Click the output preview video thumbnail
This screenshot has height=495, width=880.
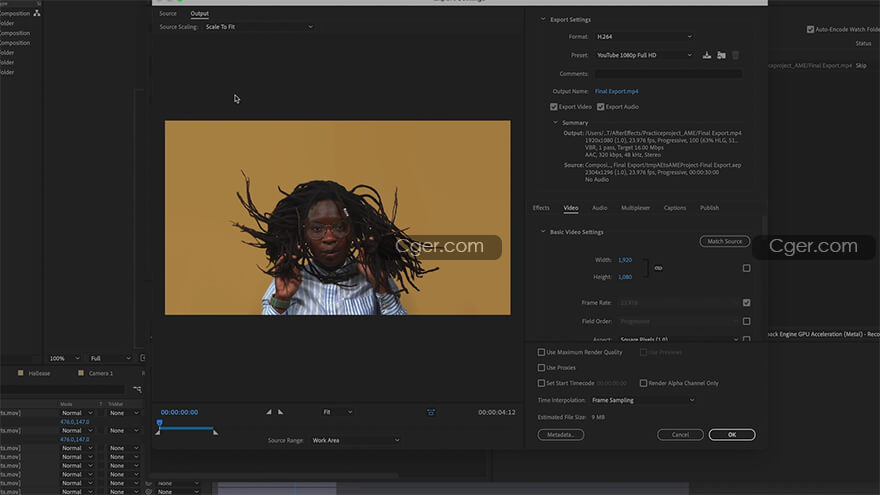click(x=338, y=217)
